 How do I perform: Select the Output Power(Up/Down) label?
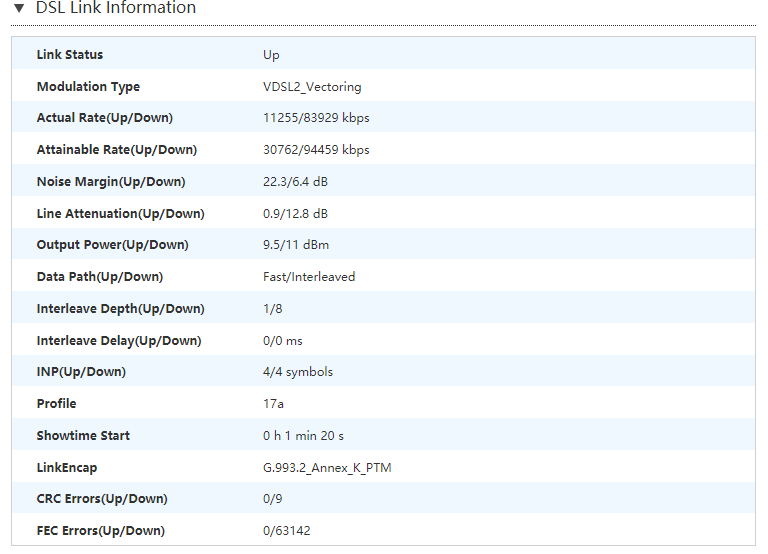point(113,245)
